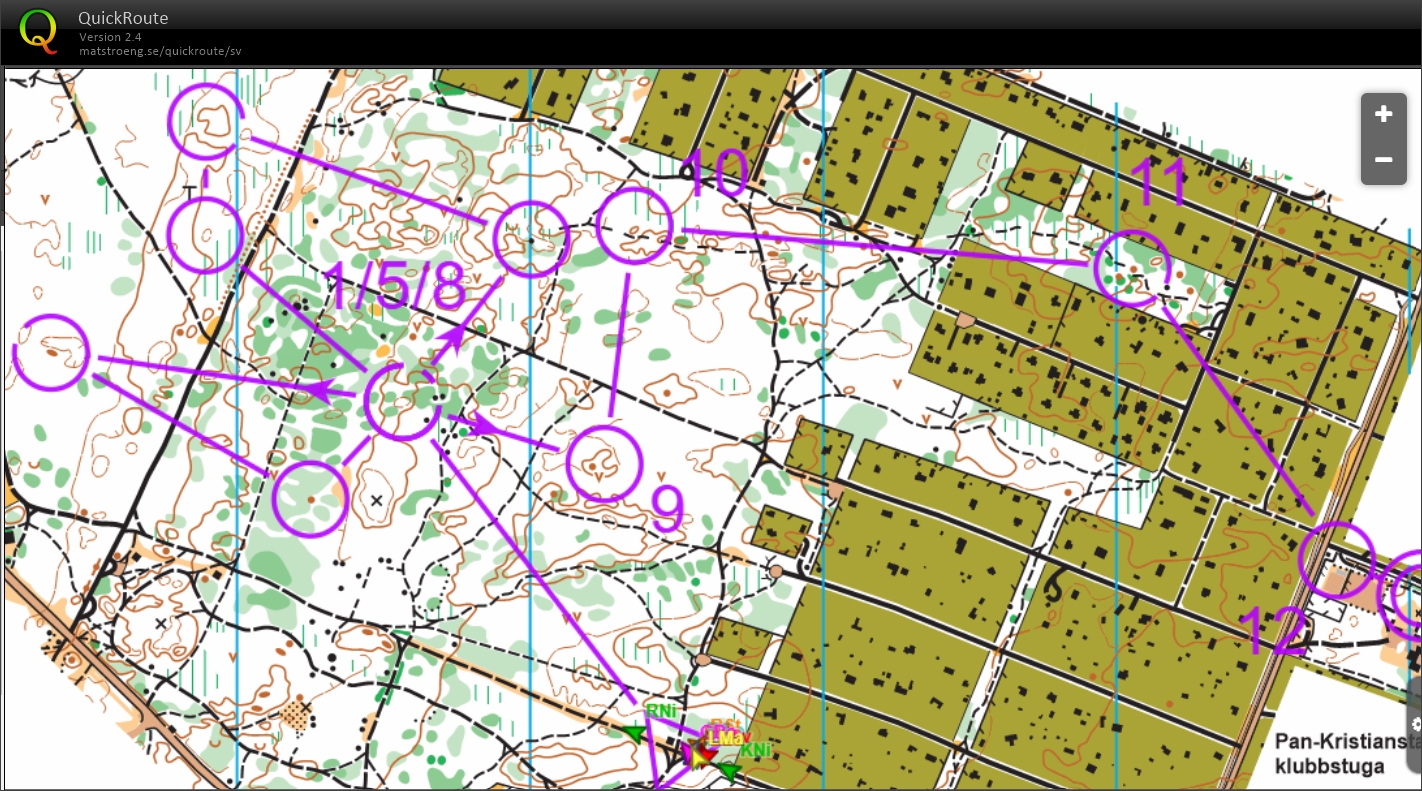Open the matstroeng.se/quickroute/sv link
Image resolution: width=1422 pixels, height=791 pixels.
tap(160, 51)
